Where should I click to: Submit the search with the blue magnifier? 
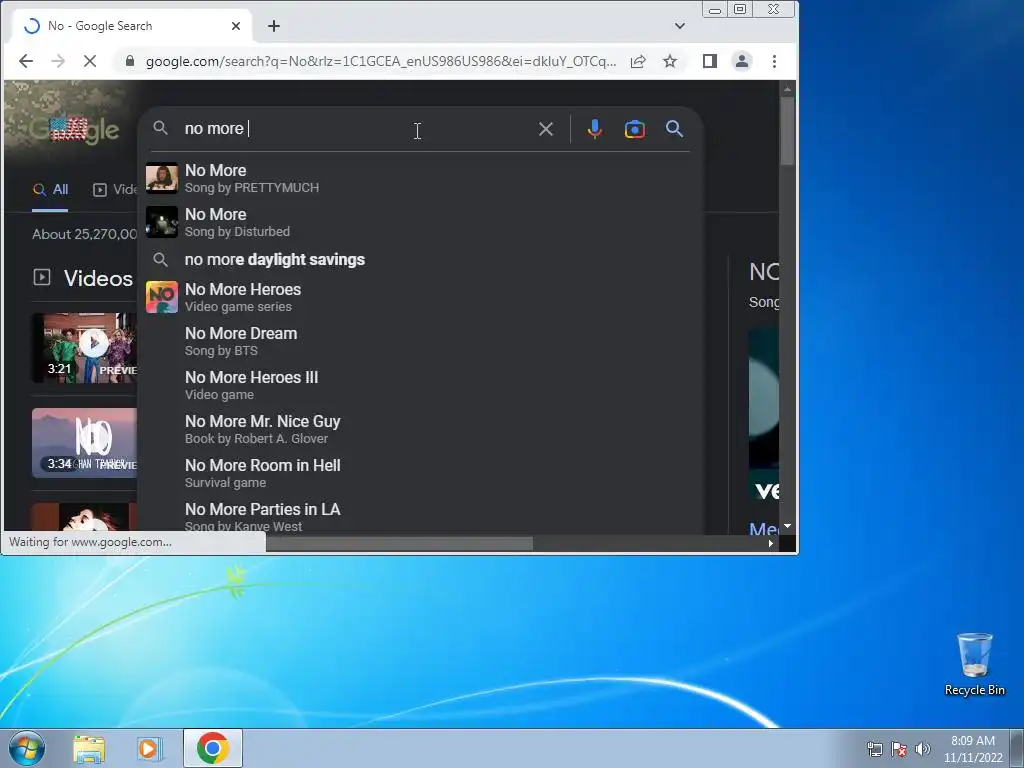[675, 129]
